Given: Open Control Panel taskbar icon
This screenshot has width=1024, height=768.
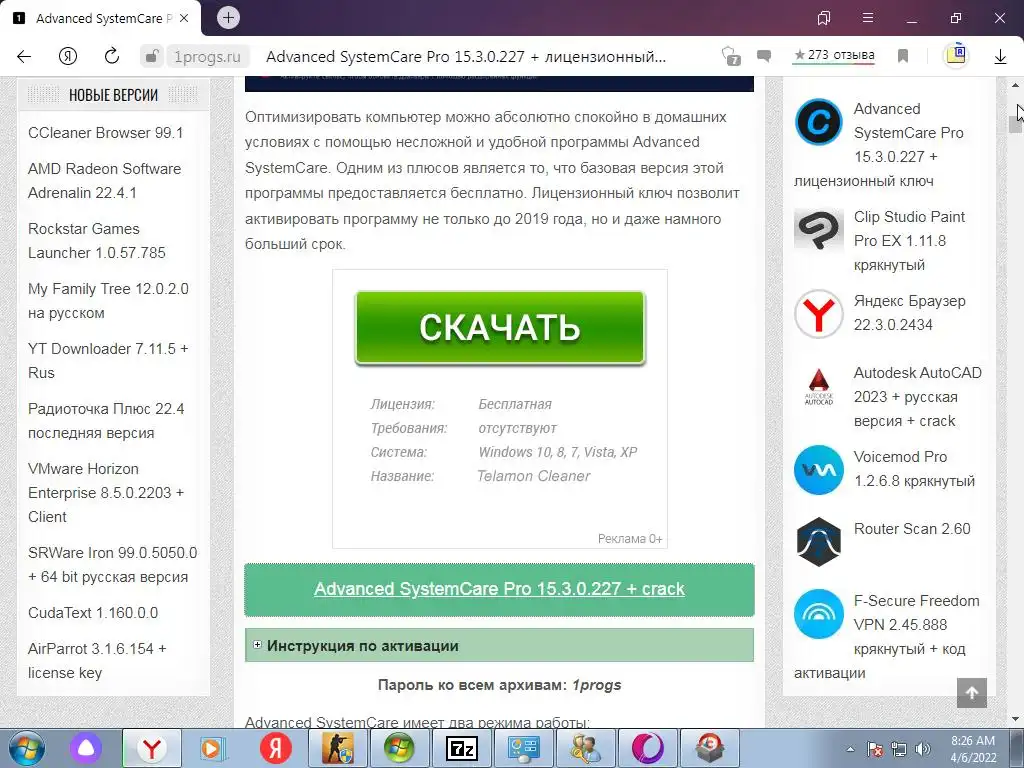Looking at the screenshot, I should tap(524, 748).
